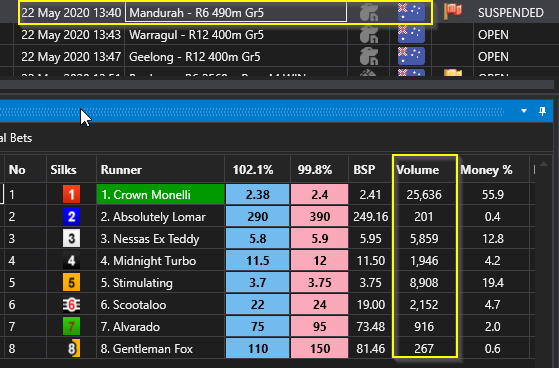Select the Geelong R12 400m Gr5 market
The image size is (559, 368).
(195, 57)
